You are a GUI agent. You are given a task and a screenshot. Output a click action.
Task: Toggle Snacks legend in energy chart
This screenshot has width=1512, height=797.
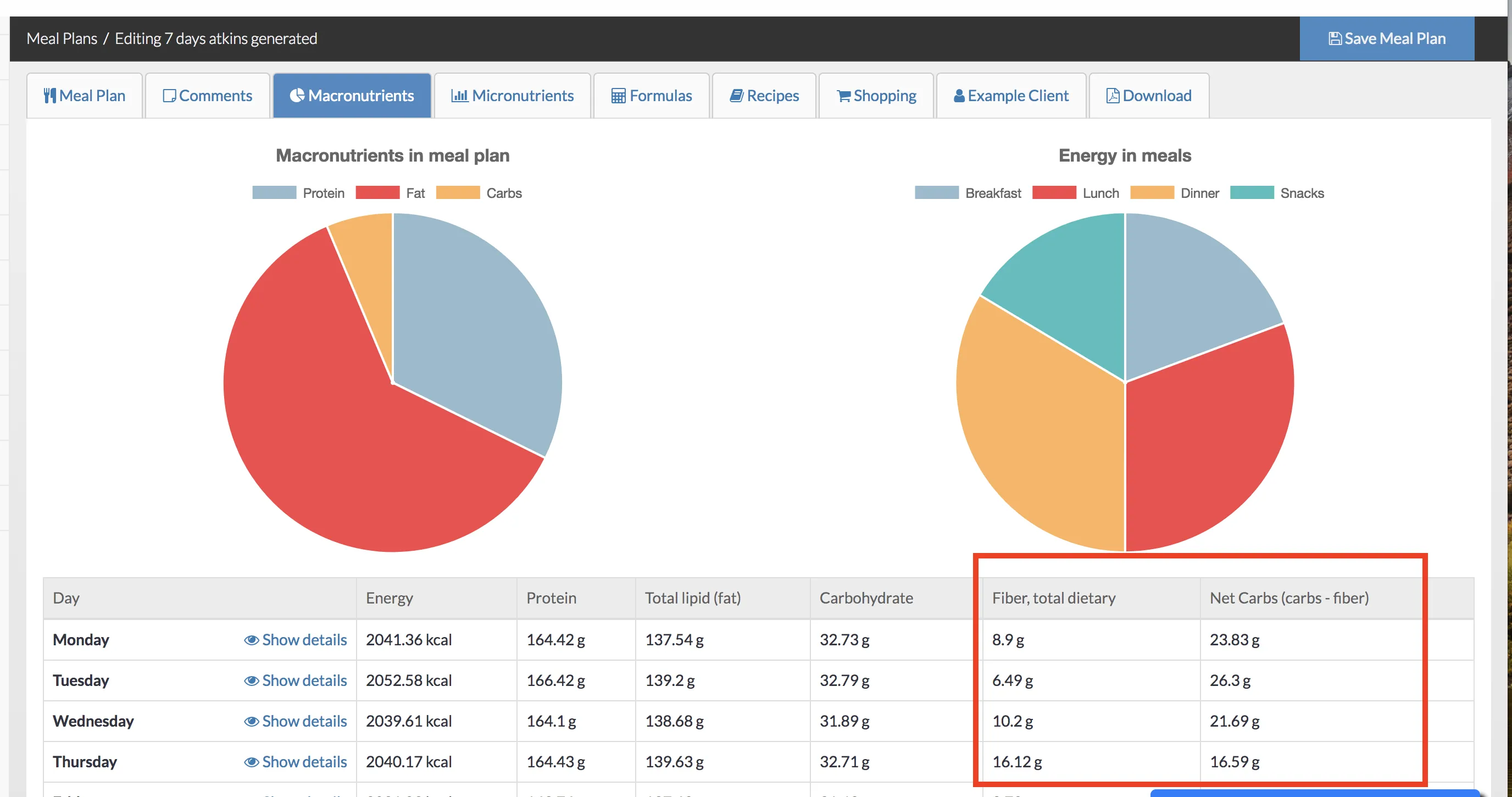click(1277, 193)
